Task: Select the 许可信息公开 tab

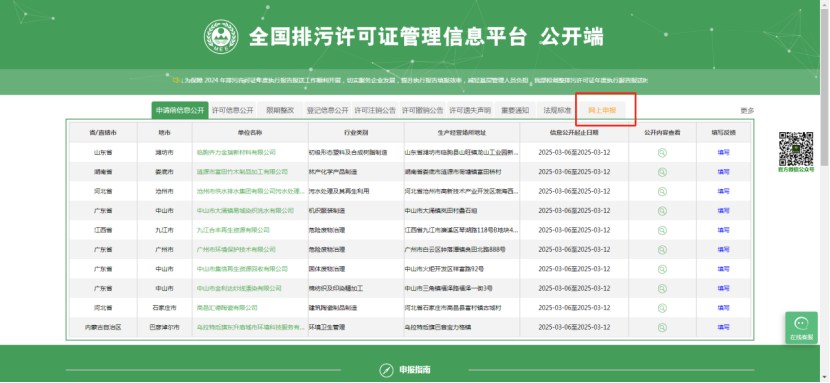Action: pyautogui.click(x=233, y=111)
